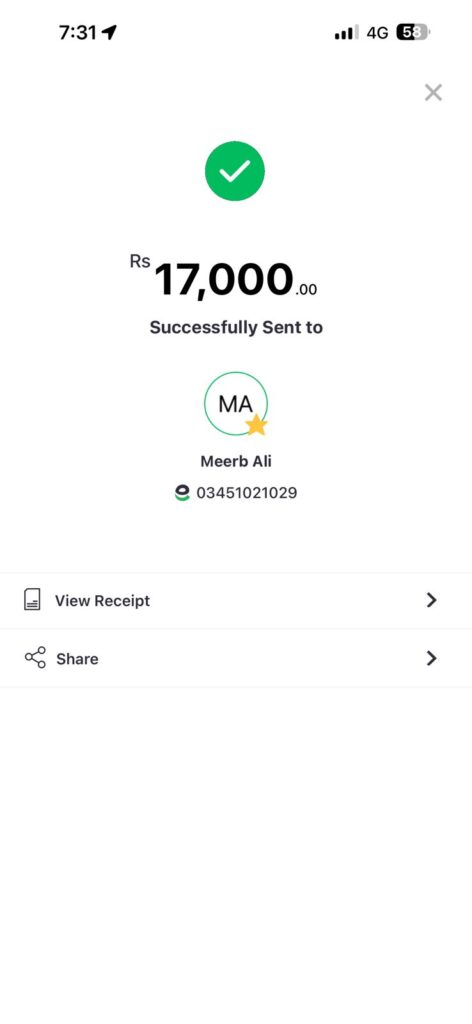
Task: Tap the 4G network indicator
Action: (377, 32)
